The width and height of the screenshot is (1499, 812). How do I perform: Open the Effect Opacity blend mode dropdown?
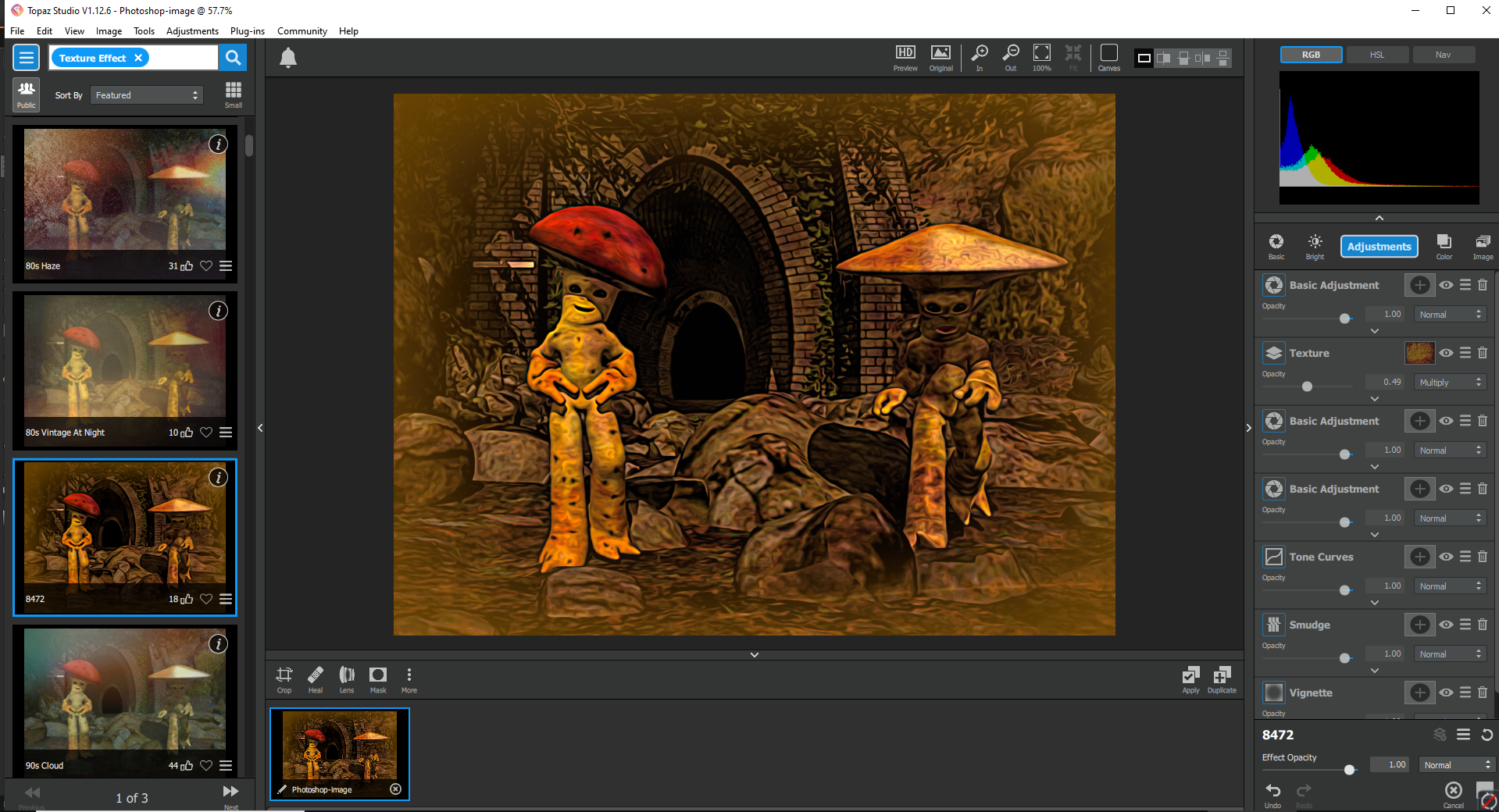point(1456,765)
